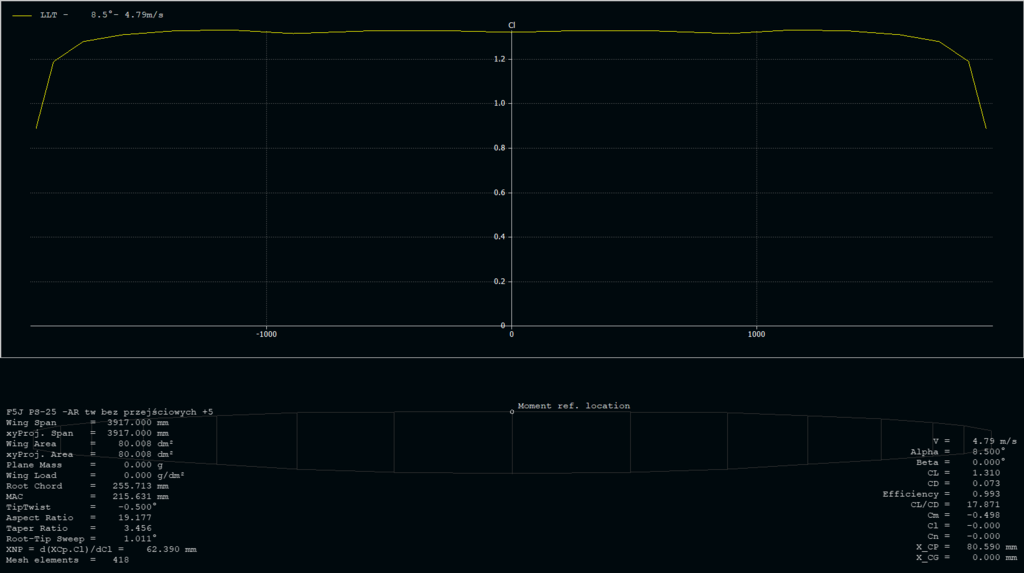
Task: Click the -1000 x-axis tick label
Action: (266, 335)
